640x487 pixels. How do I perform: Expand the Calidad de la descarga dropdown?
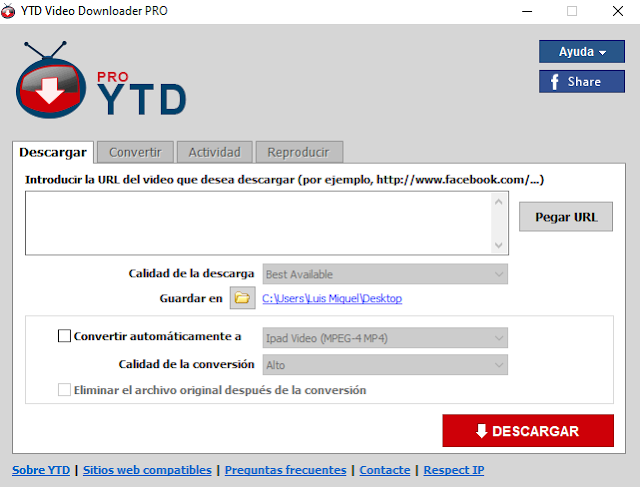coord(385,274)
